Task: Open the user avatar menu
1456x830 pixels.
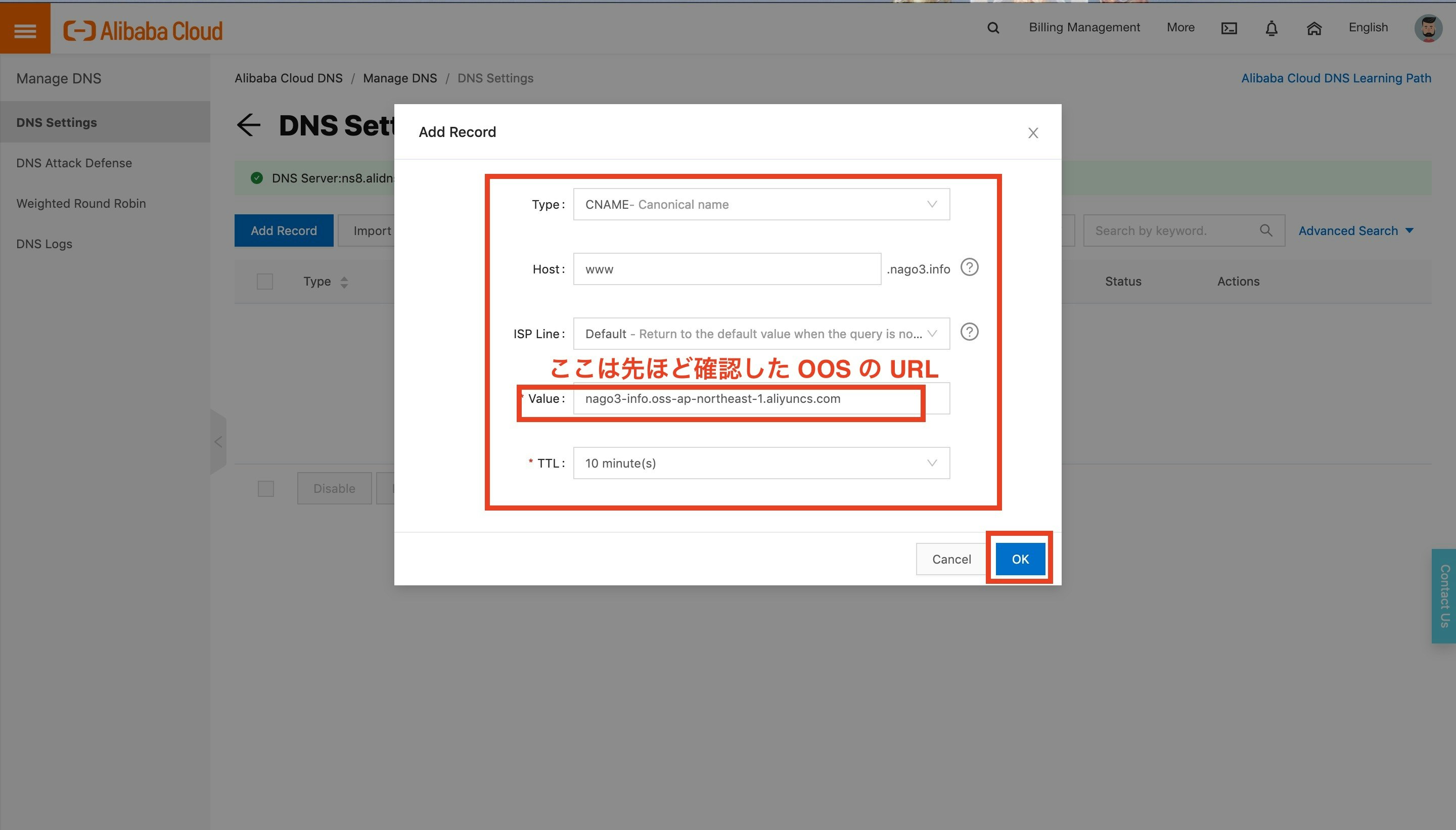Action: coord(1428,28)
